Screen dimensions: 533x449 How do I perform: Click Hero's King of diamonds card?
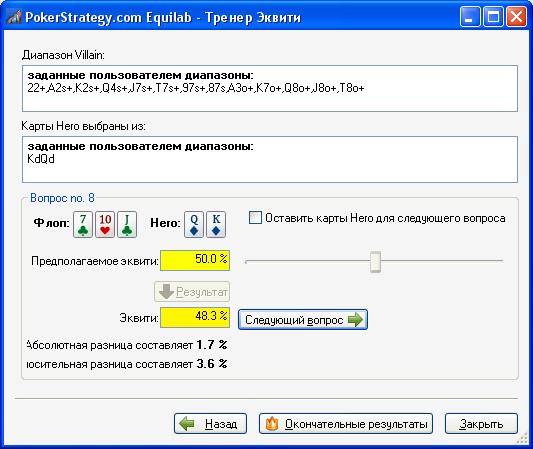216,224
